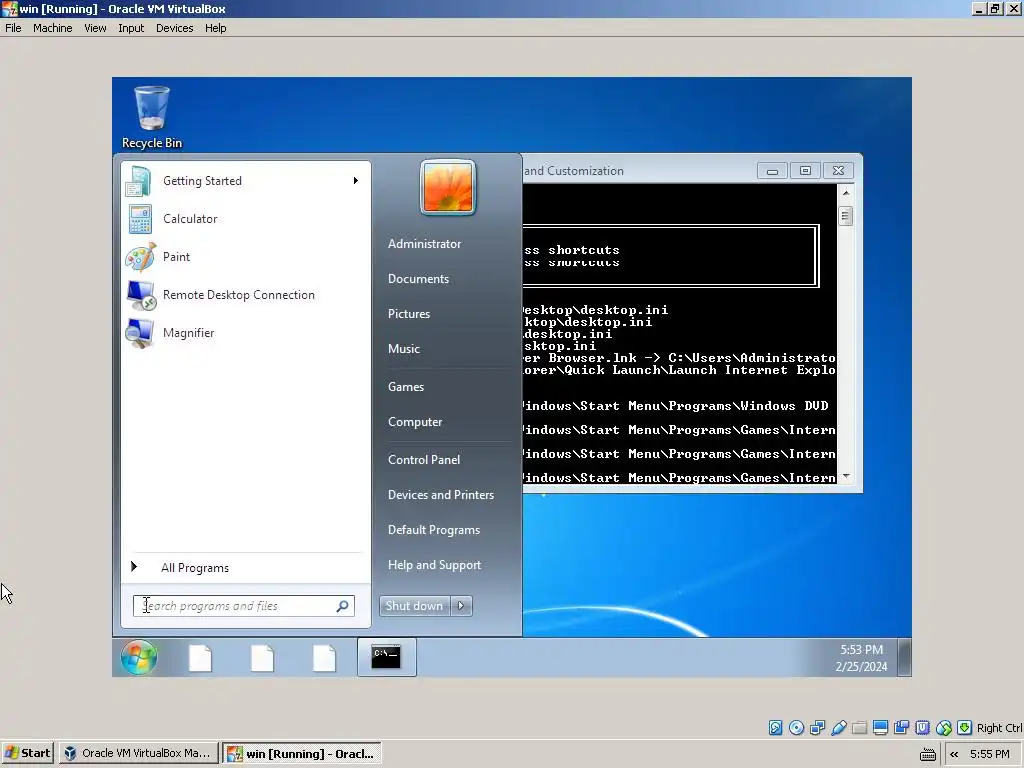Open Administrator personal folder link
Screen dimensions: 1024x768
(424, 244)
